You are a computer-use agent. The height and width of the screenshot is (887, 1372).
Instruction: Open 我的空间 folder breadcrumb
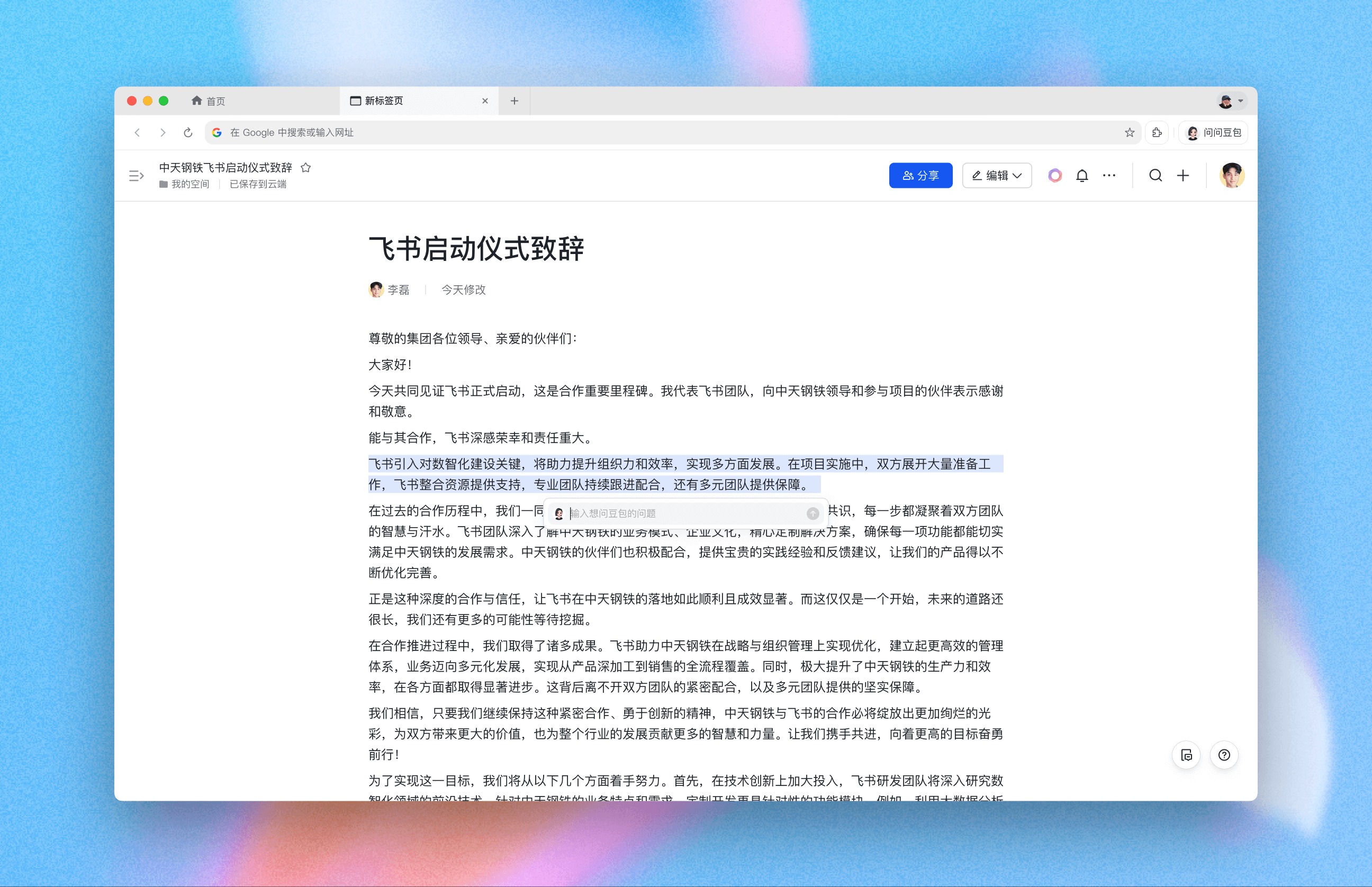coord(184,184)
